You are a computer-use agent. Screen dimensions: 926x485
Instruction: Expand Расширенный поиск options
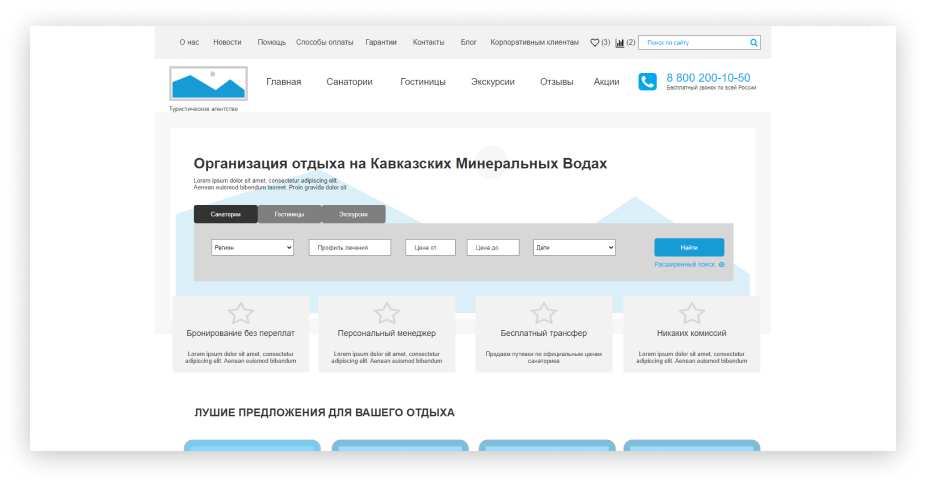[x=688, y=265]
